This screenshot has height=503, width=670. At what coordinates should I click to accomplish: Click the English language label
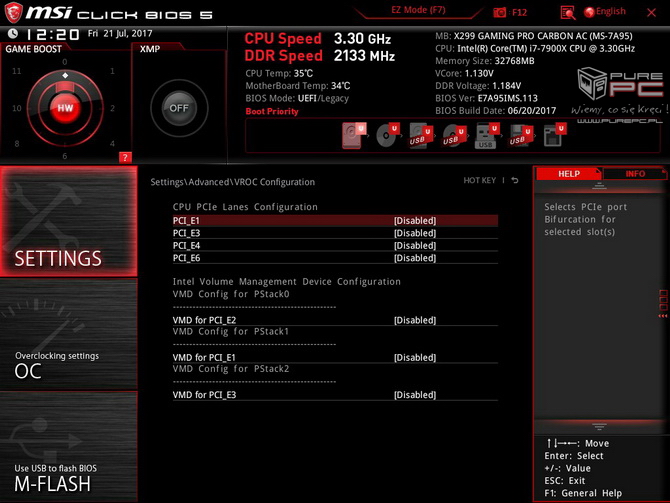(611, 12)
